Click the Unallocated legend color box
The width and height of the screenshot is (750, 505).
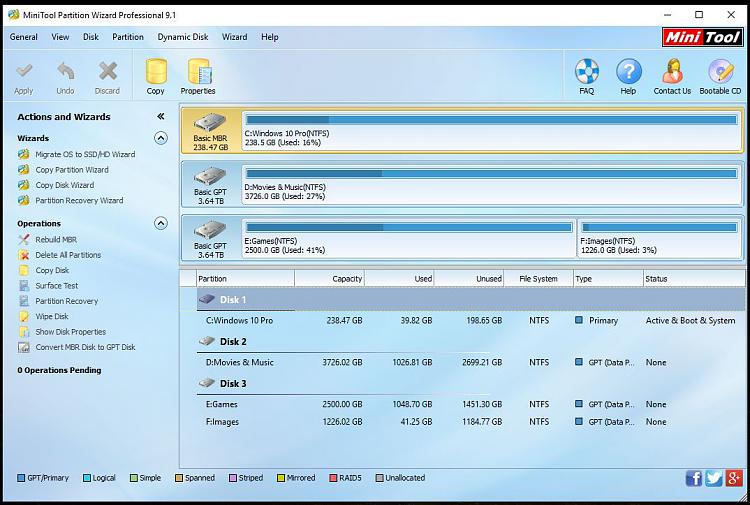pos(379,478)
